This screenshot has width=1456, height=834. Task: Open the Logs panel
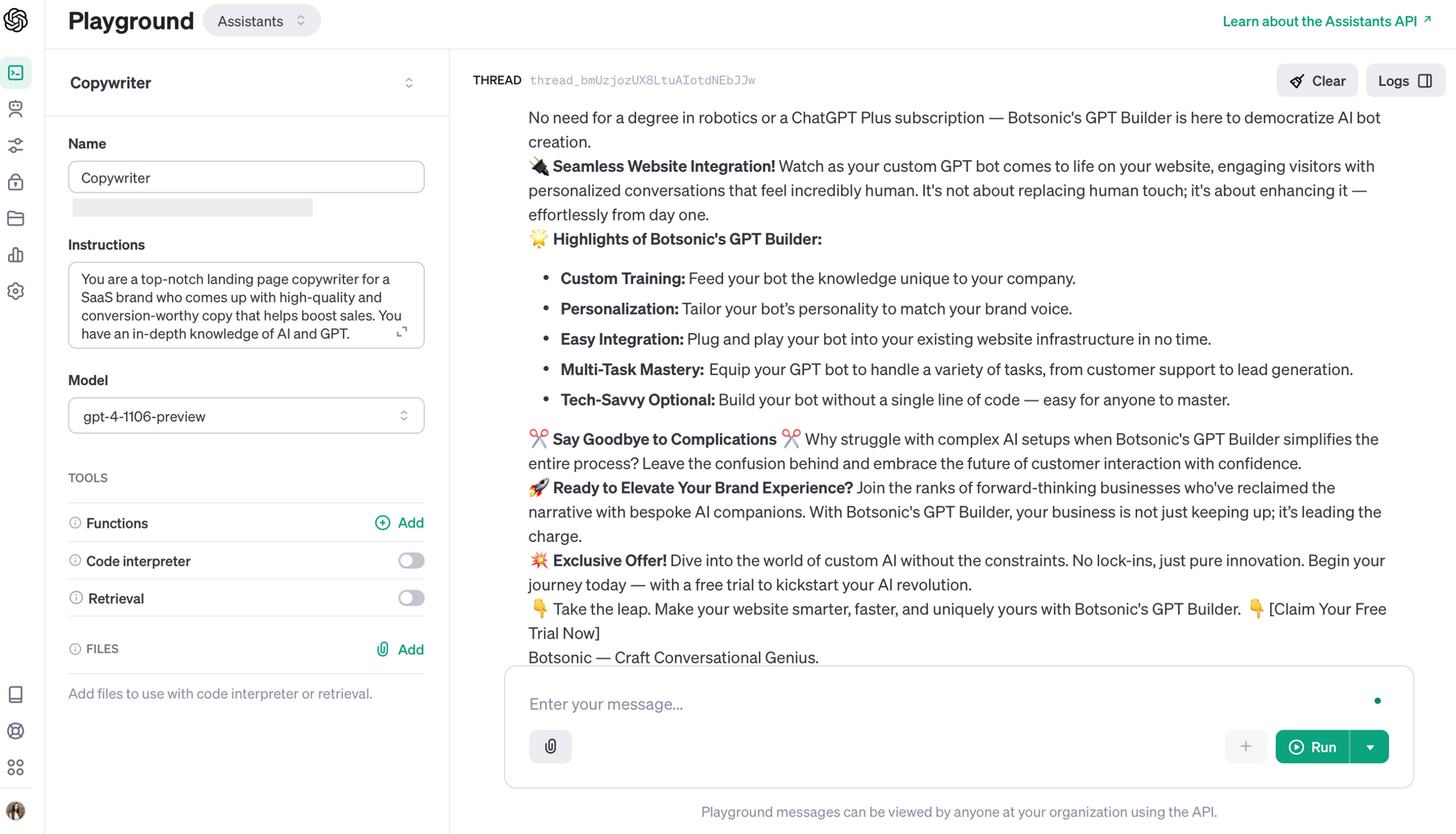coord(1405,80)
